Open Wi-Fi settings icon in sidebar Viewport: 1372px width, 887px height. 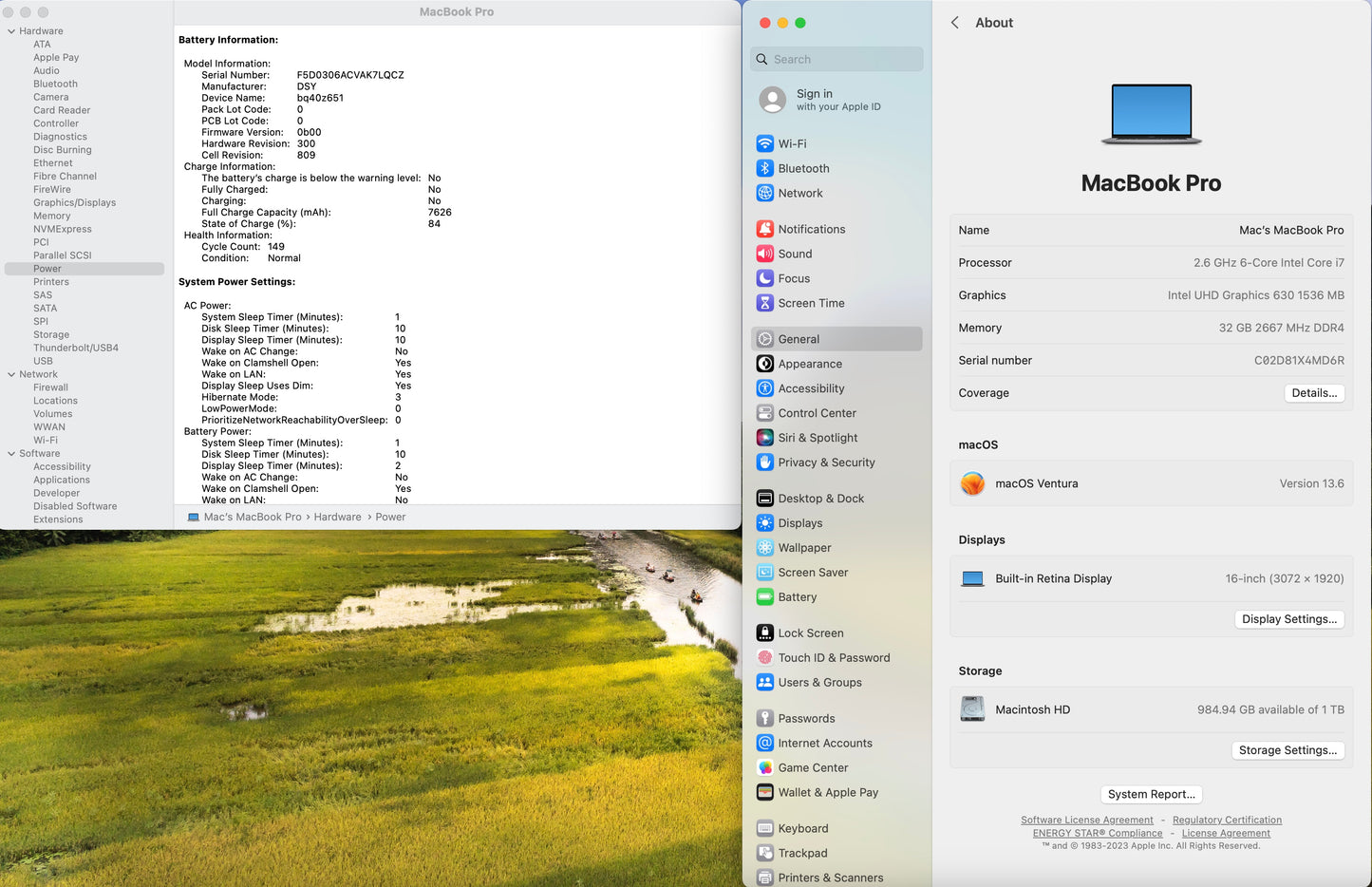pyautogui.click(x=765, y=143)
